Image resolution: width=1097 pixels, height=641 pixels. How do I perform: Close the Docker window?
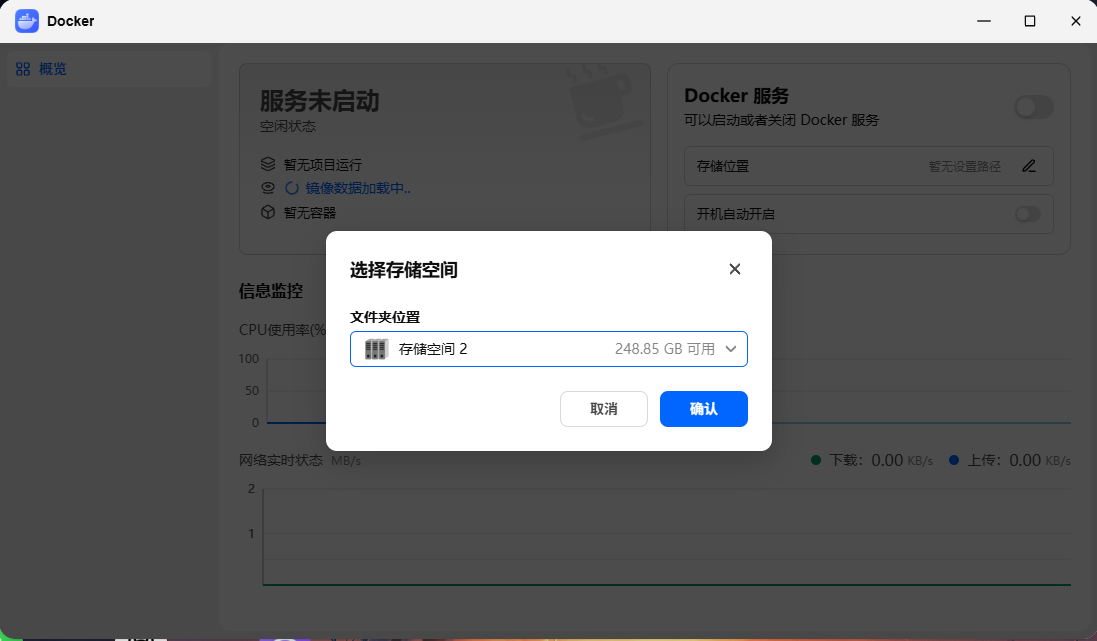pos(1075,21)
